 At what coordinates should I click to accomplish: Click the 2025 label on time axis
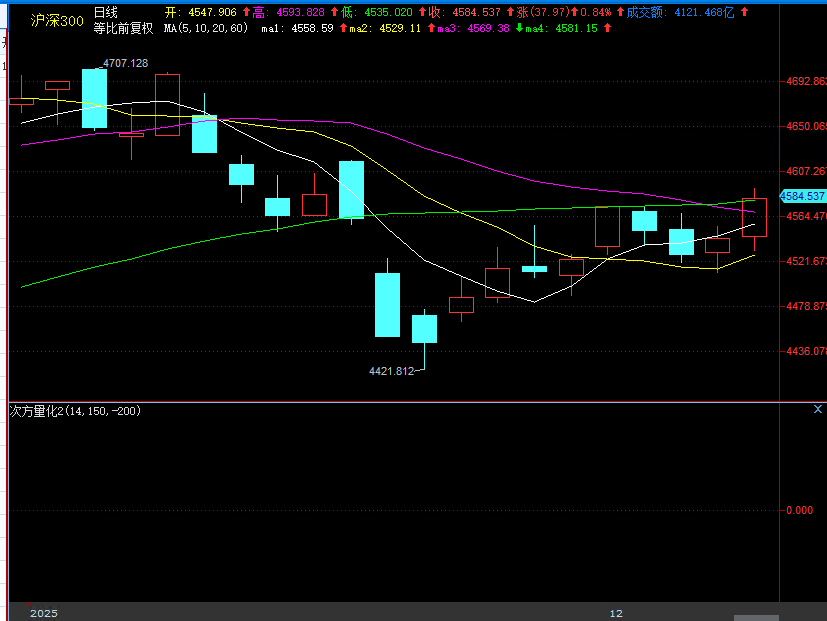[46, 613]
